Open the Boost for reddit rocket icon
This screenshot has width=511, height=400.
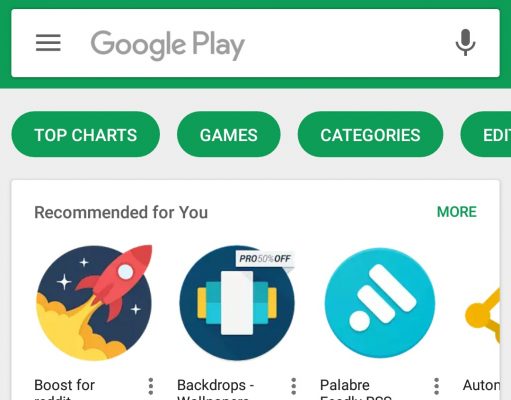94,303
